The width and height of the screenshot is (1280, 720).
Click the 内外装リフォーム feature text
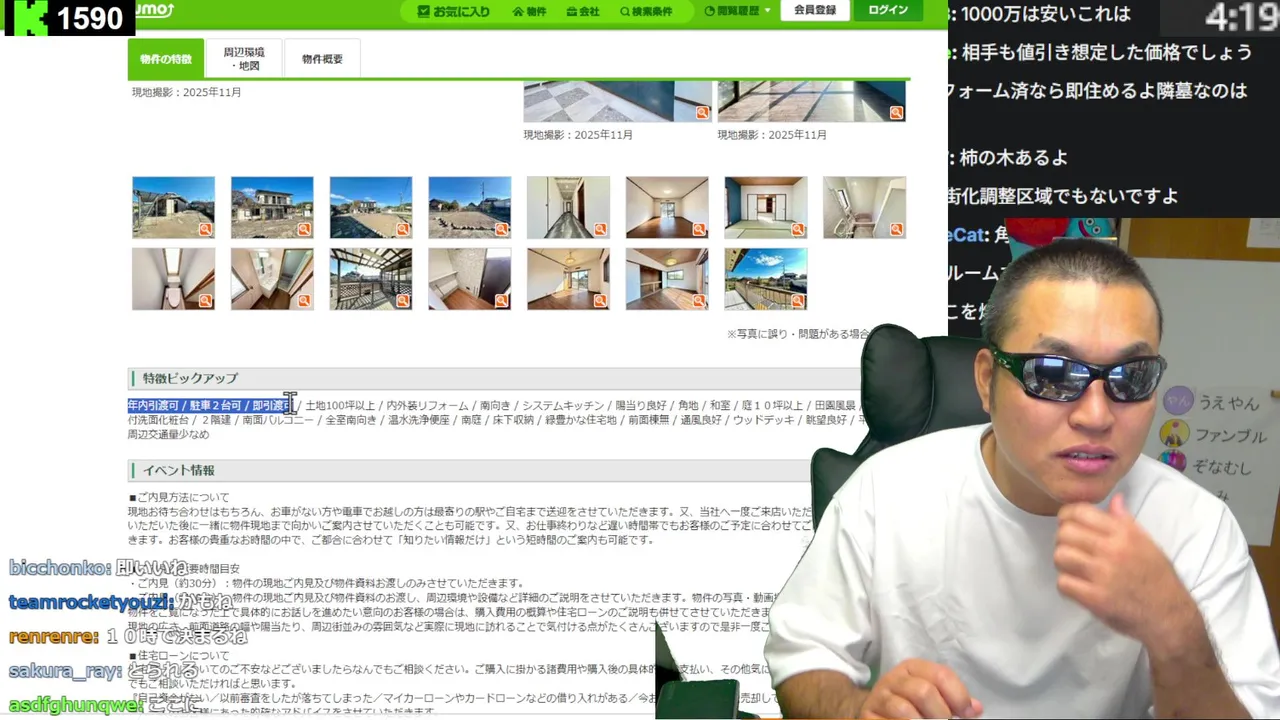click(x=427, y=406)
